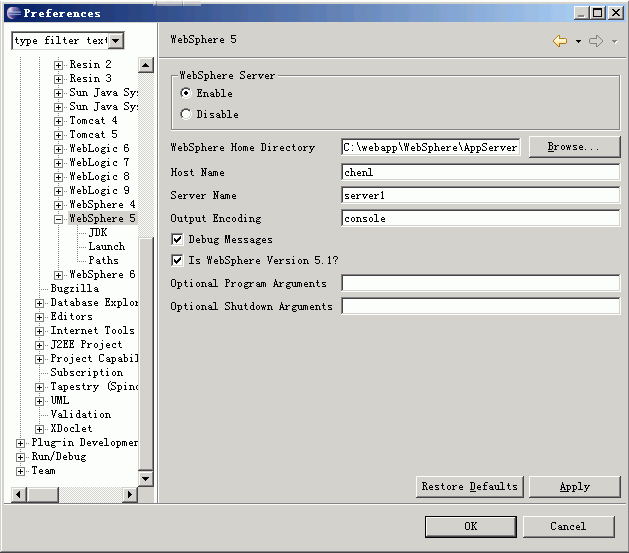
Task: Select the WebLogic 7 tree item
Action: [x=99, y=162]
